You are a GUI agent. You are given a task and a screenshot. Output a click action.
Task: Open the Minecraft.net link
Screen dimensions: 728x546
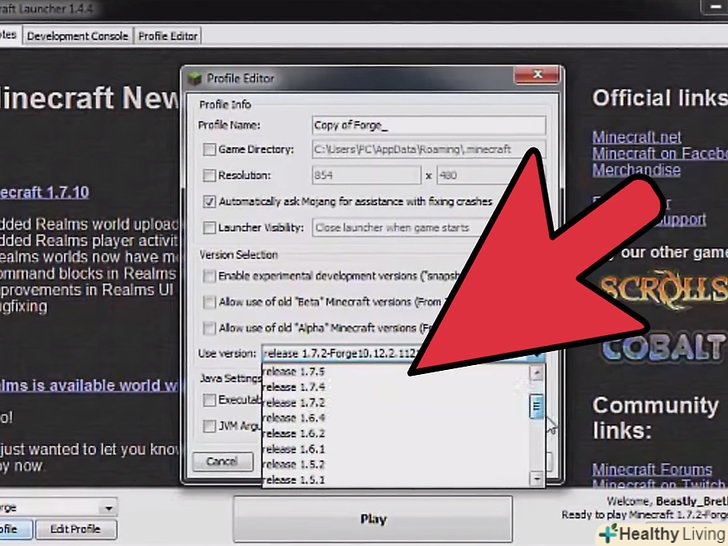[637, 137]
